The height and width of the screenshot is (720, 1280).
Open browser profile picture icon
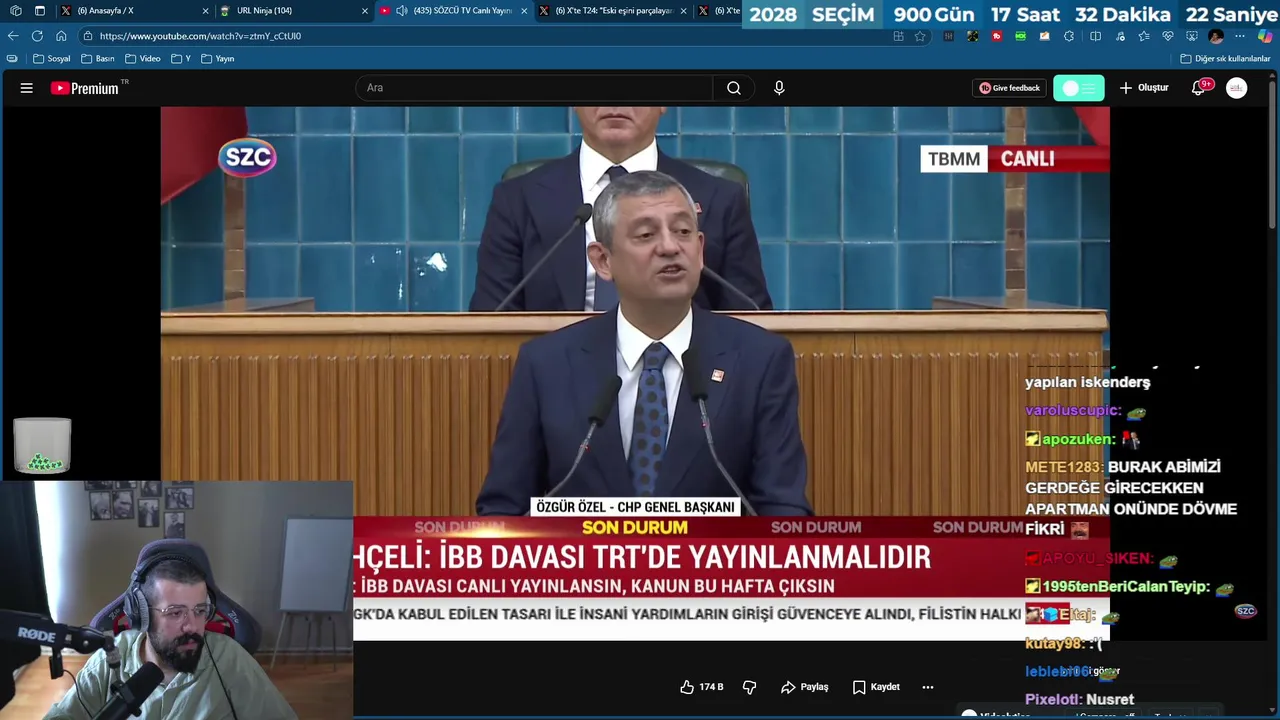tap(1215, 36)
